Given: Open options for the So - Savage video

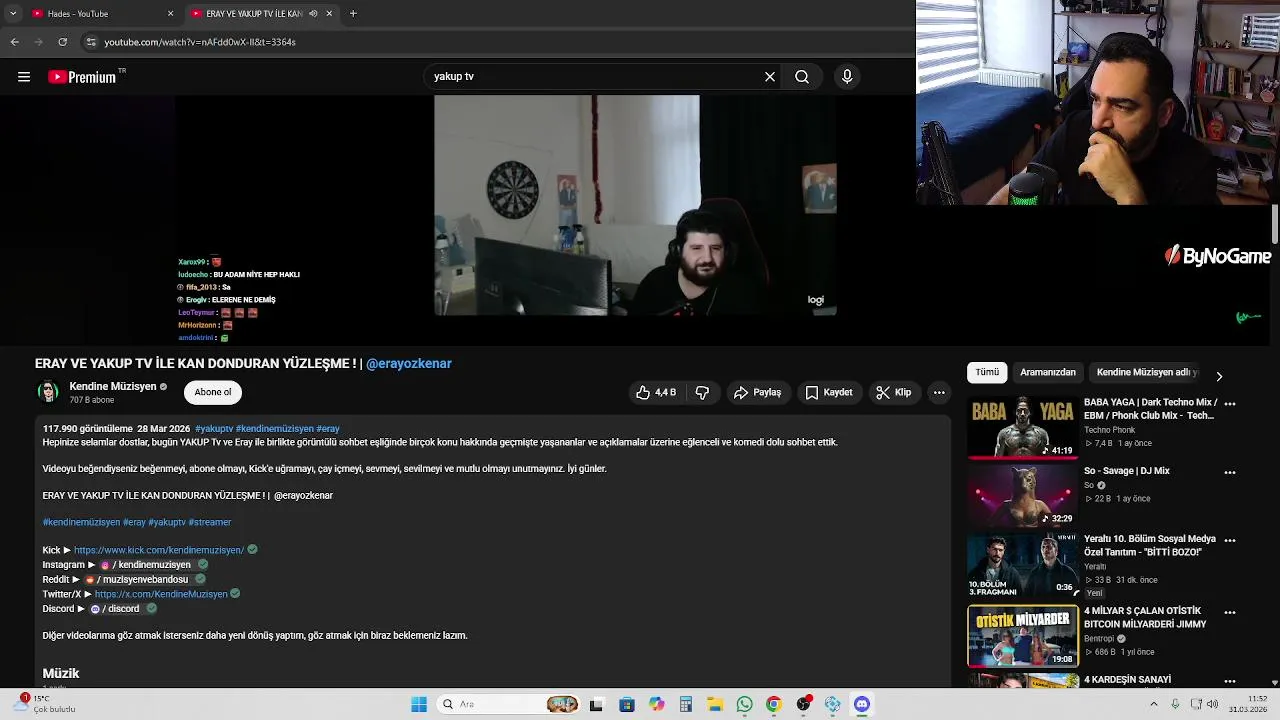Looking at the screenshot, I should 1230,472.
